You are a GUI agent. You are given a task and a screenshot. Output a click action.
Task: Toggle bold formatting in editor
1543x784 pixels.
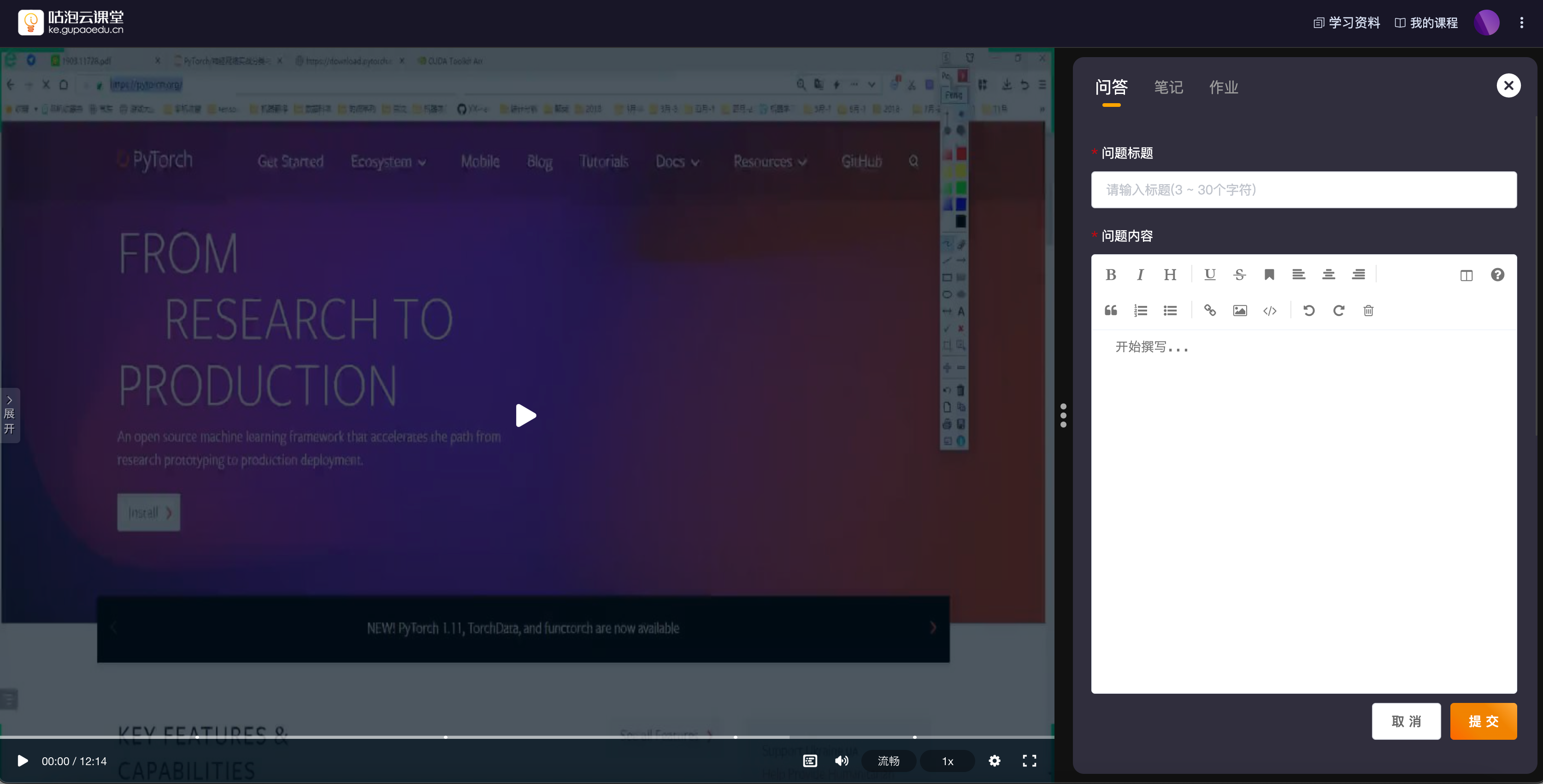pyautogui.click(x=1111, y=275)
